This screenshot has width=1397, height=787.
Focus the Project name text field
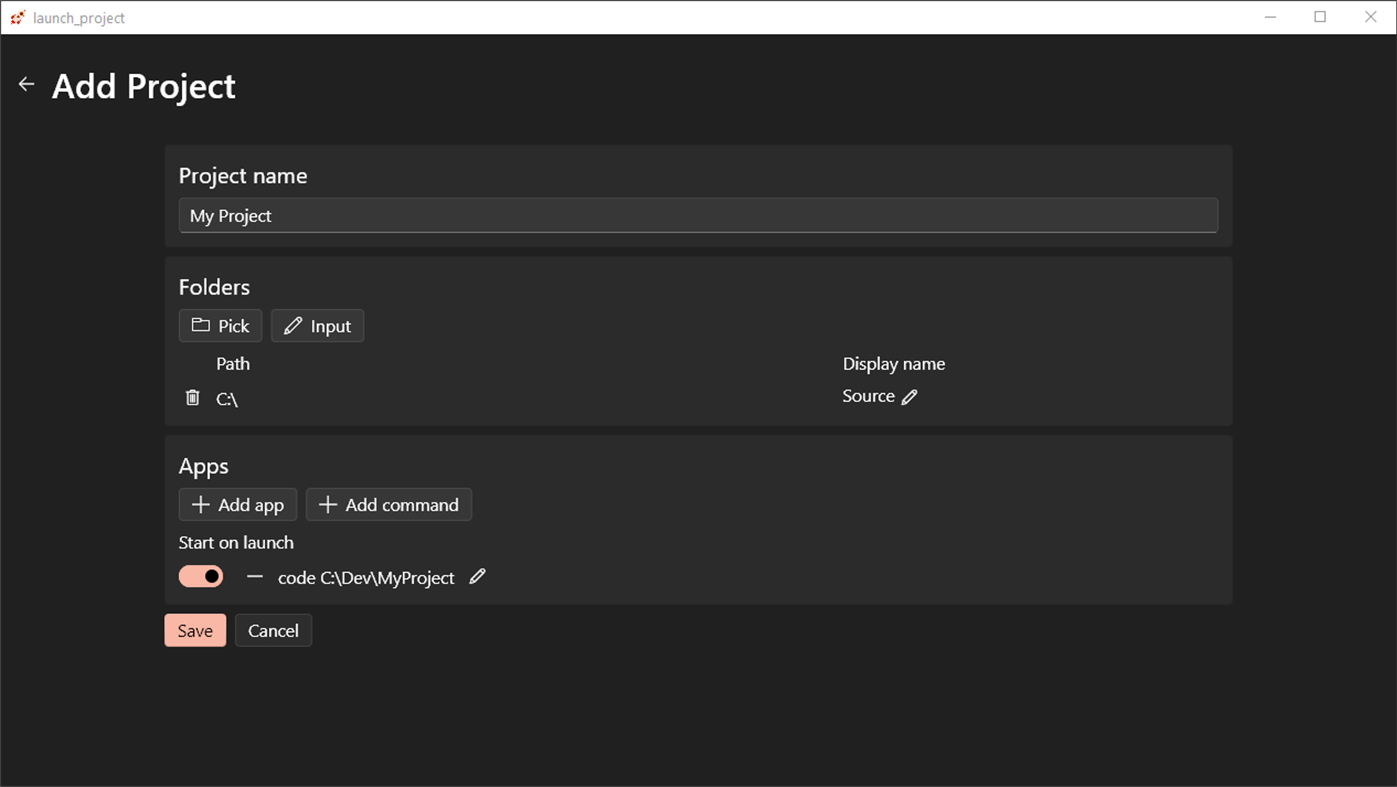pyautogui.click(x=698, y=216)
